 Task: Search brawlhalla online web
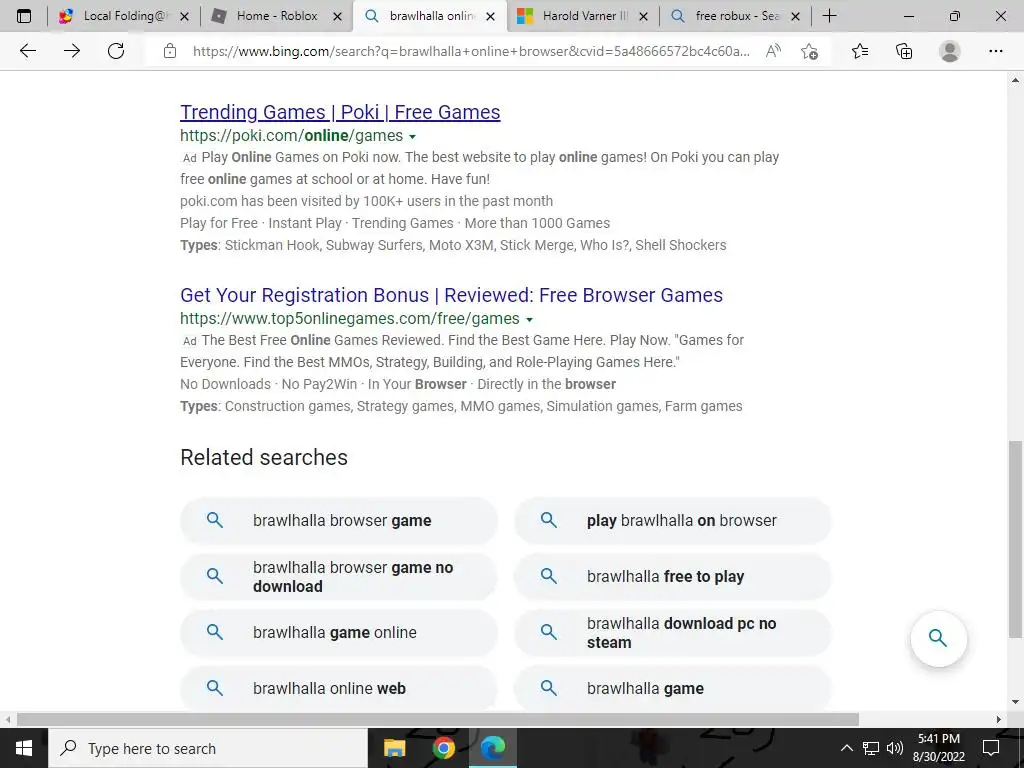(x=339, y=688)
